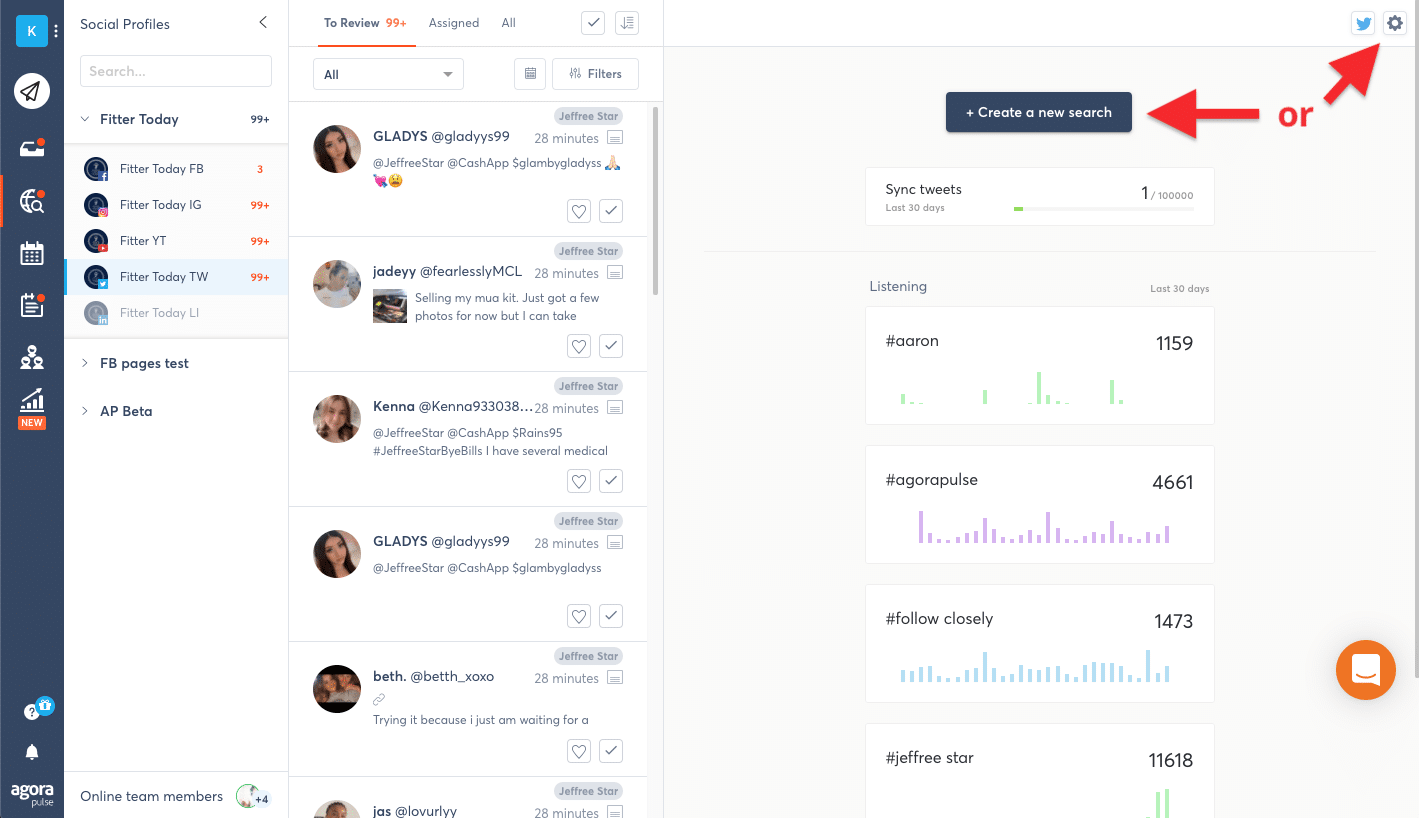The height and width of the screenshot is (818, 1419).
Task: Open the Calendar icon in sidebar
Action: [31, 253]
